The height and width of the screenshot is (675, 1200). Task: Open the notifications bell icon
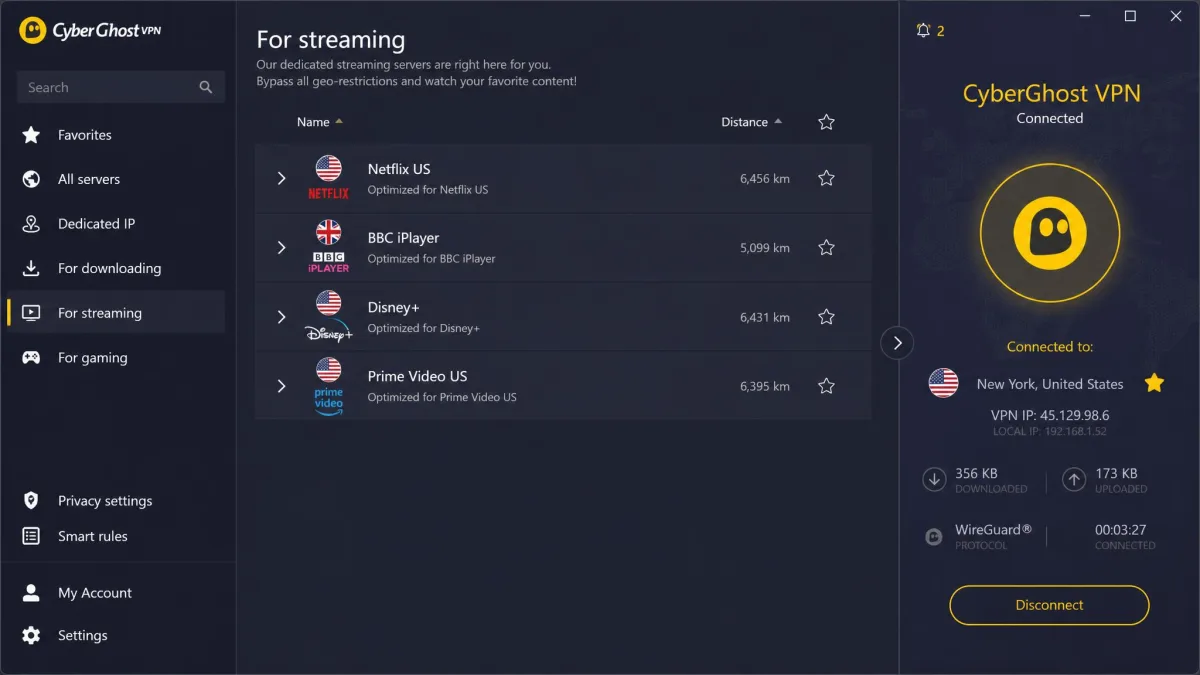click(923, 30)
